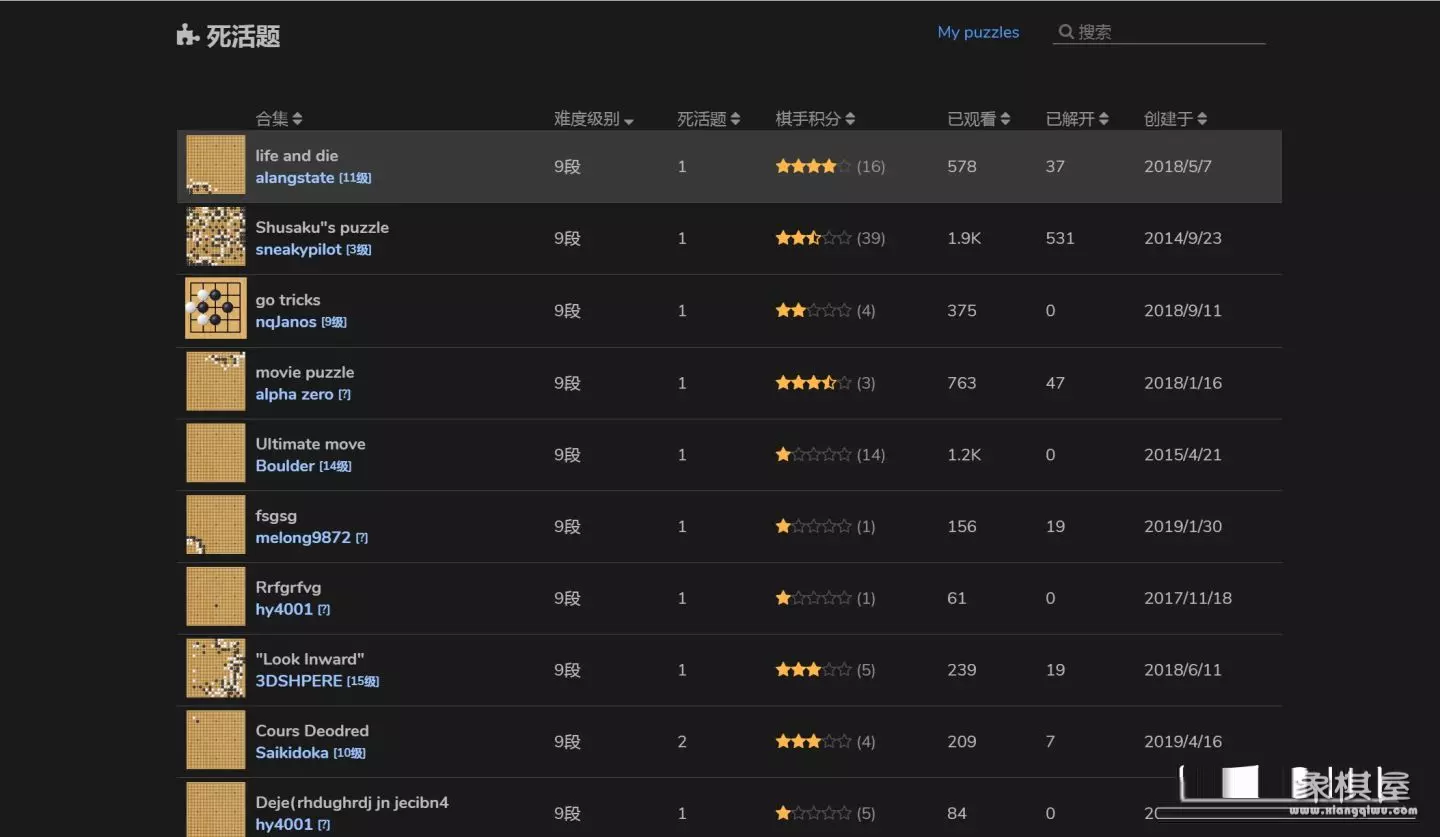Open author profile sneakypilot
Image resolution: width=1440 pixels, height=837 pixels.
tap(298, 250)
